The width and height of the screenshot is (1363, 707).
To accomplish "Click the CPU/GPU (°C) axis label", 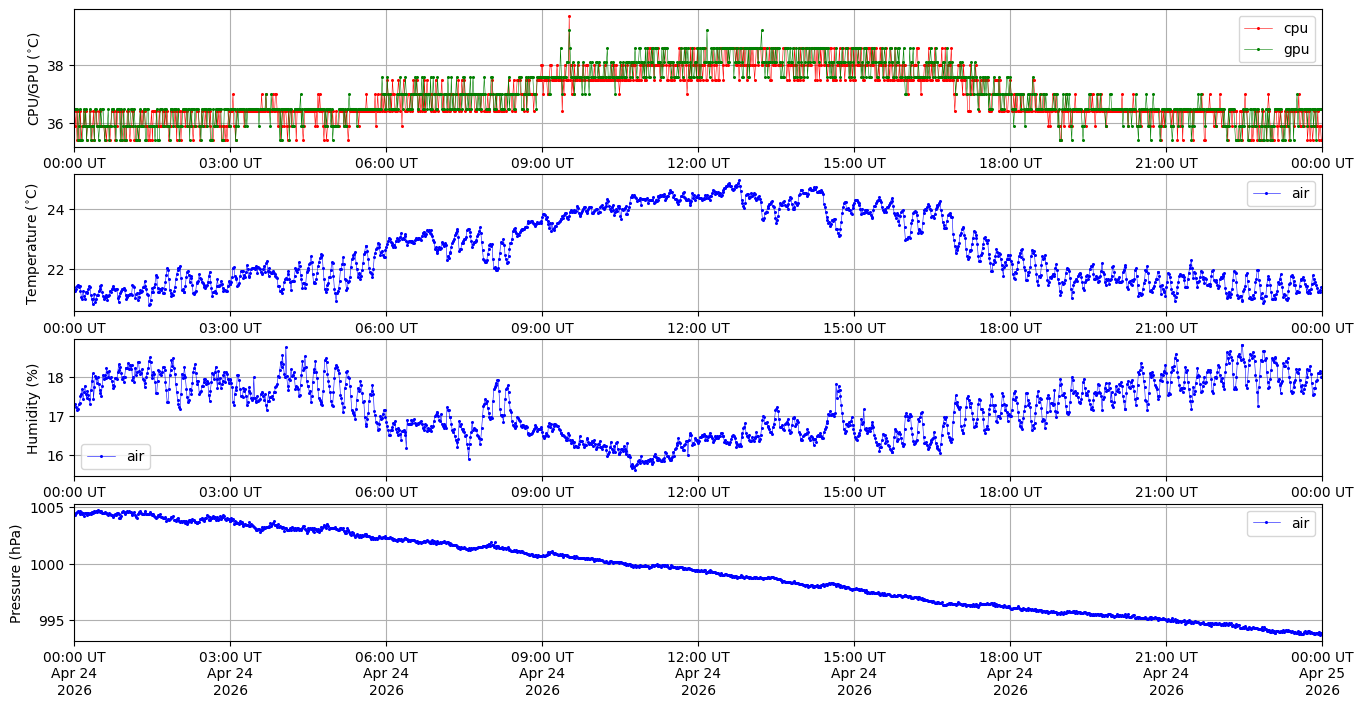I will pos(33,79).
